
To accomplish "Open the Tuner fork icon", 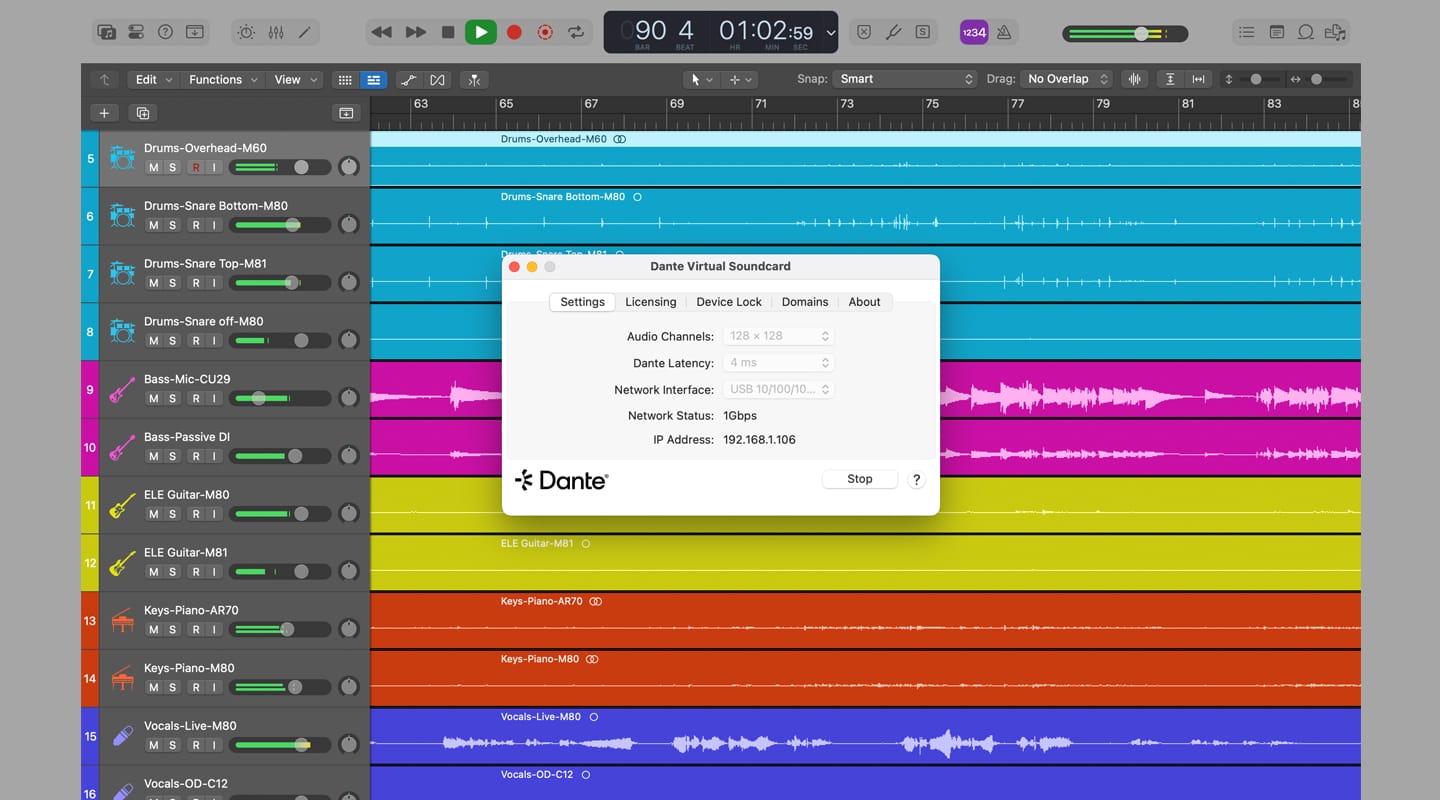I will [894, 32].
